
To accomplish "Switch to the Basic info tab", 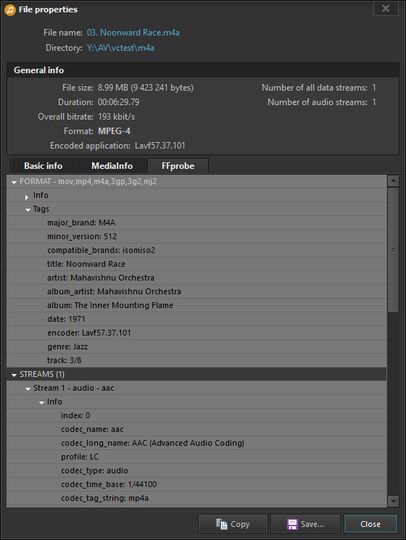I will (x=43, y=166).
